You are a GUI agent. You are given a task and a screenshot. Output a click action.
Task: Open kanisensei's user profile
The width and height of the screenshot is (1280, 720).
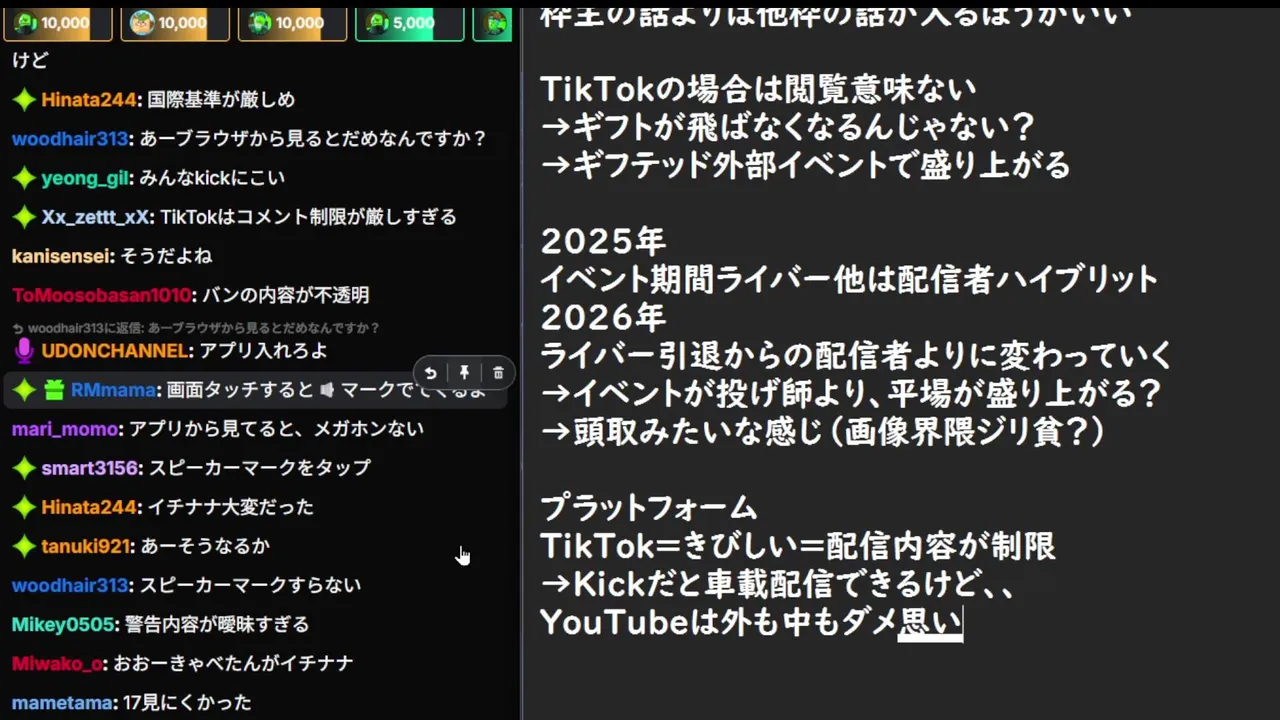point(61,256)
